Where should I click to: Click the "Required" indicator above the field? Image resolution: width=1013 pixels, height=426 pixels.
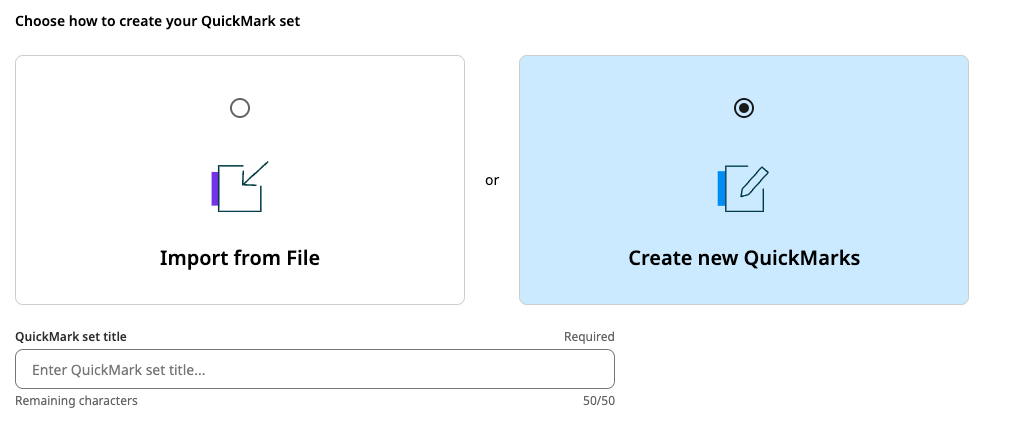point(589,337)
